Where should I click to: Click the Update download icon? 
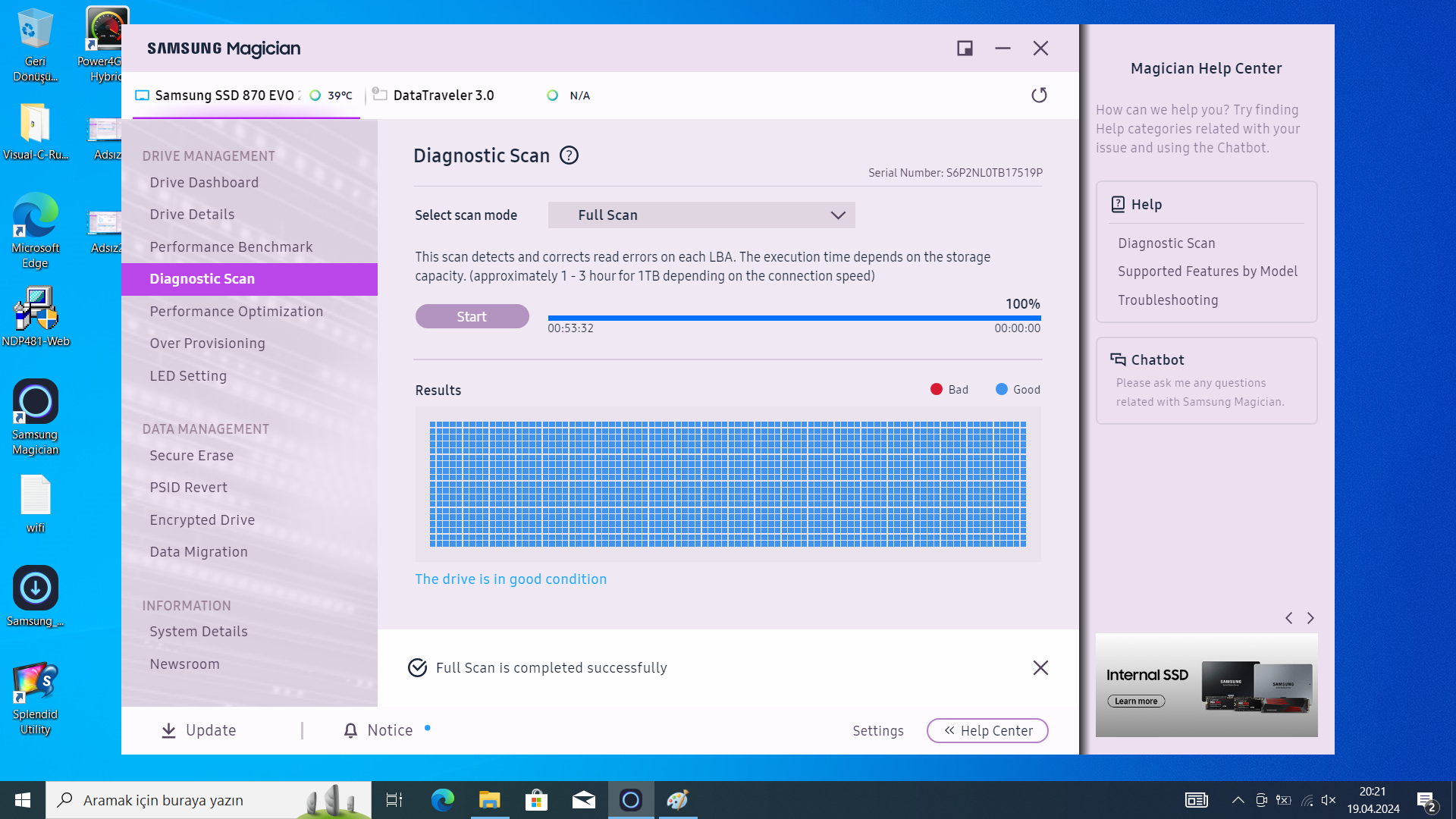[168, 730]
